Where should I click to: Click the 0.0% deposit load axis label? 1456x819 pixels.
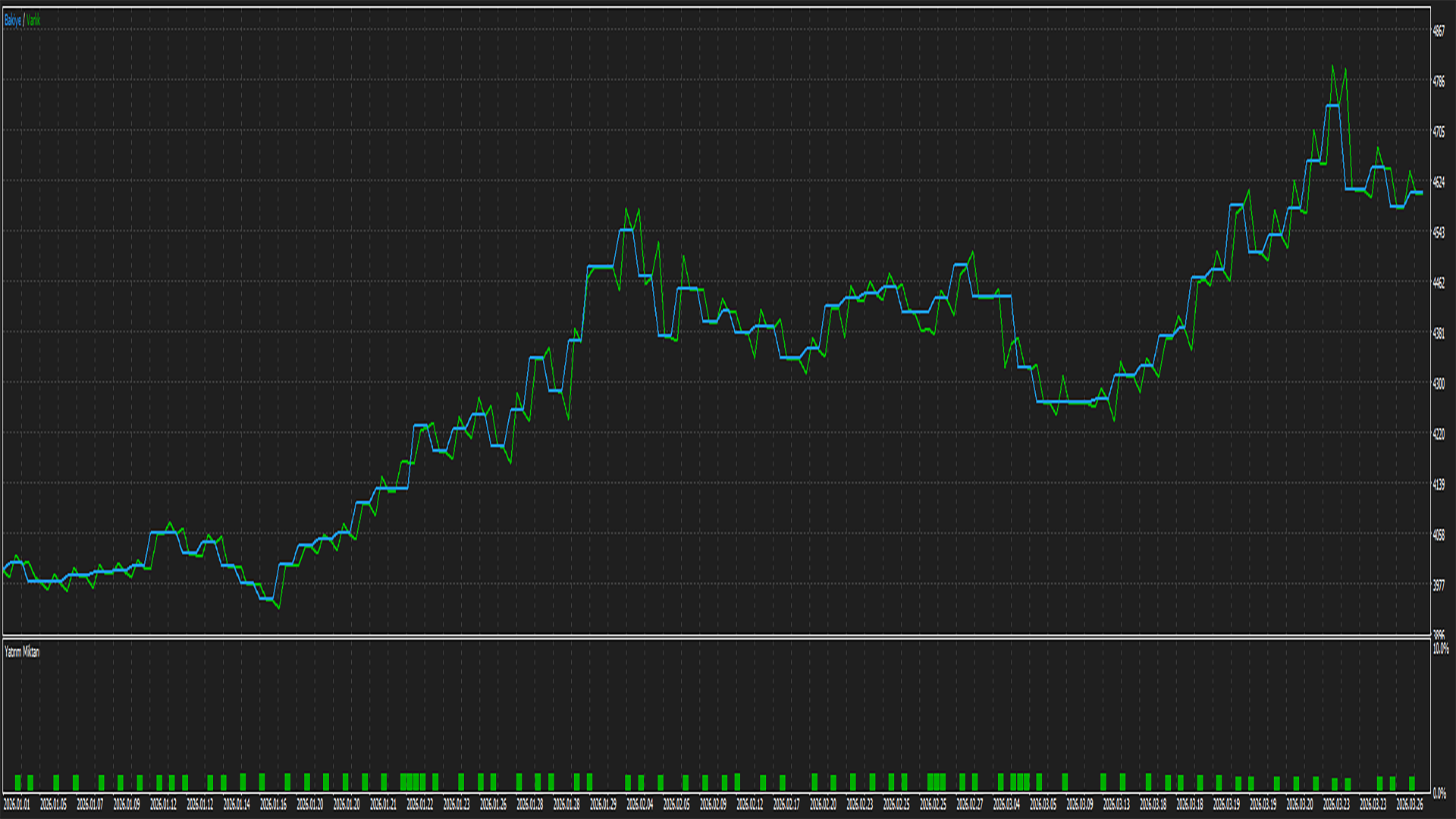1439,793
